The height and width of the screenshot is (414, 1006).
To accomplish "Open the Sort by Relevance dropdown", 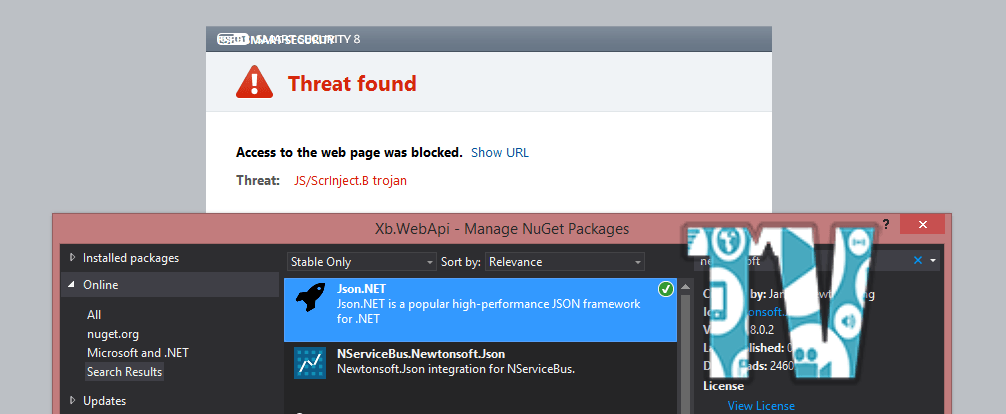I will pyautogui.click(x=566, y=262).
